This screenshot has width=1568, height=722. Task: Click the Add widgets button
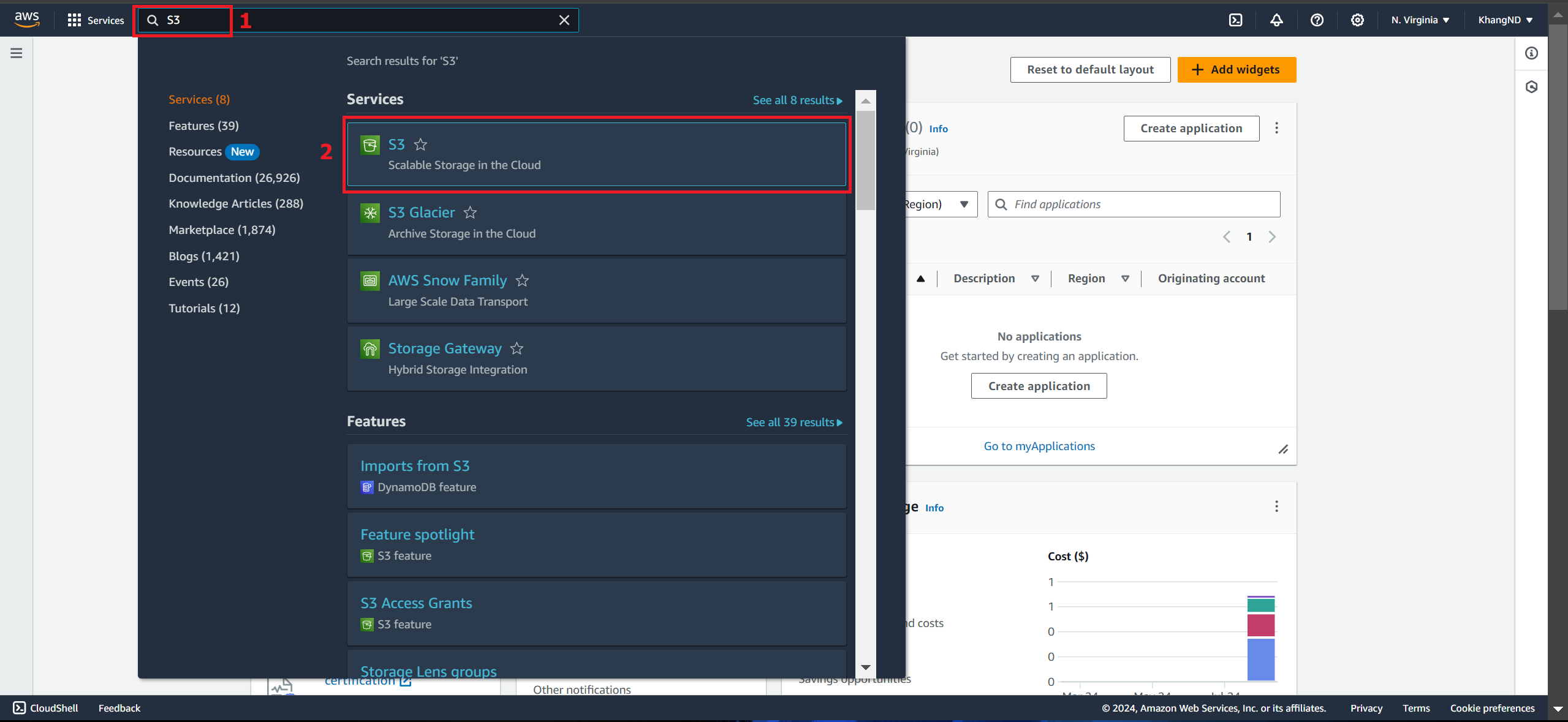(x=1237, y=70)
